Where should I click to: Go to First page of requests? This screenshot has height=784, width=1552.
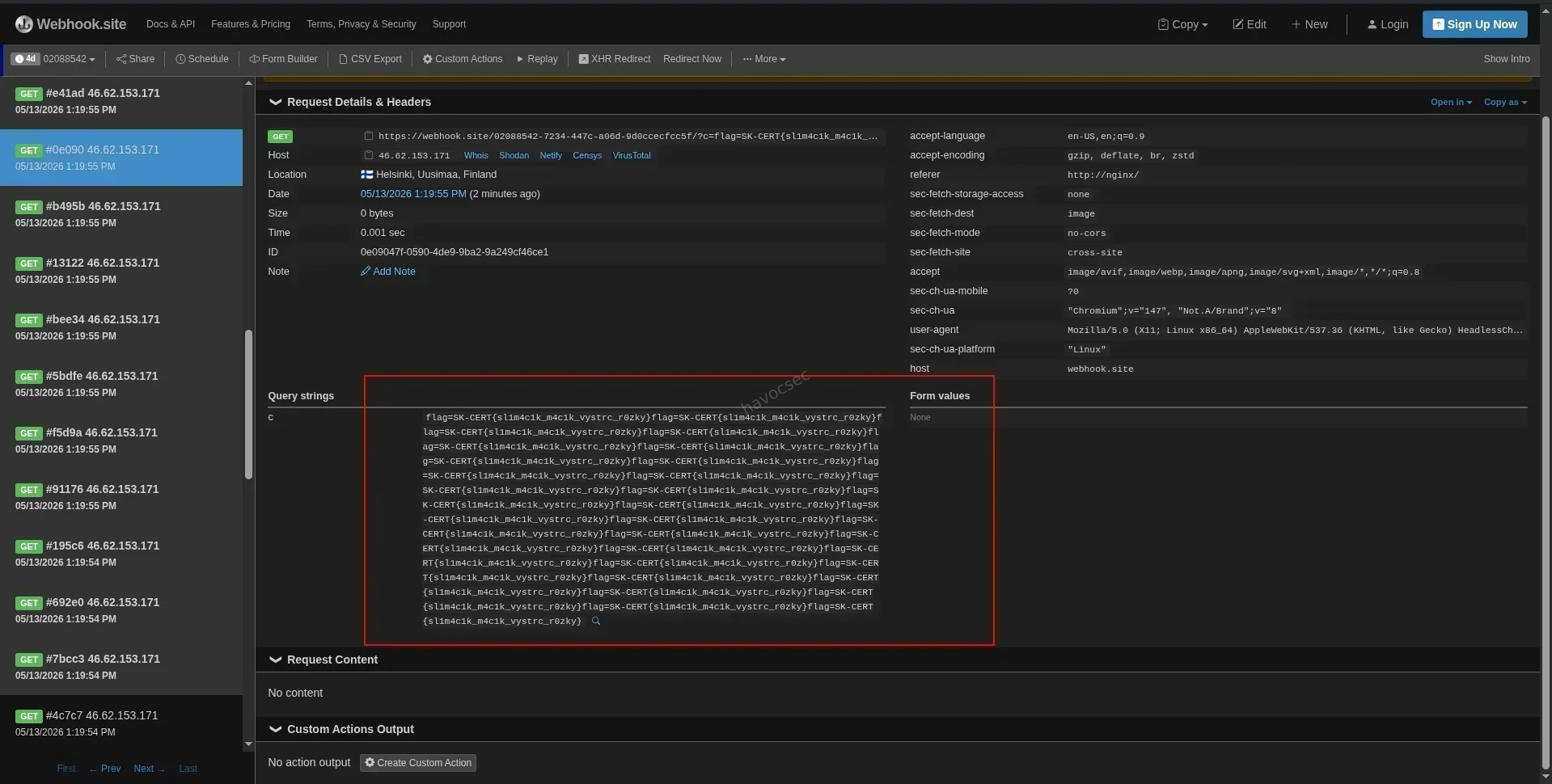(x=66, y=769)
